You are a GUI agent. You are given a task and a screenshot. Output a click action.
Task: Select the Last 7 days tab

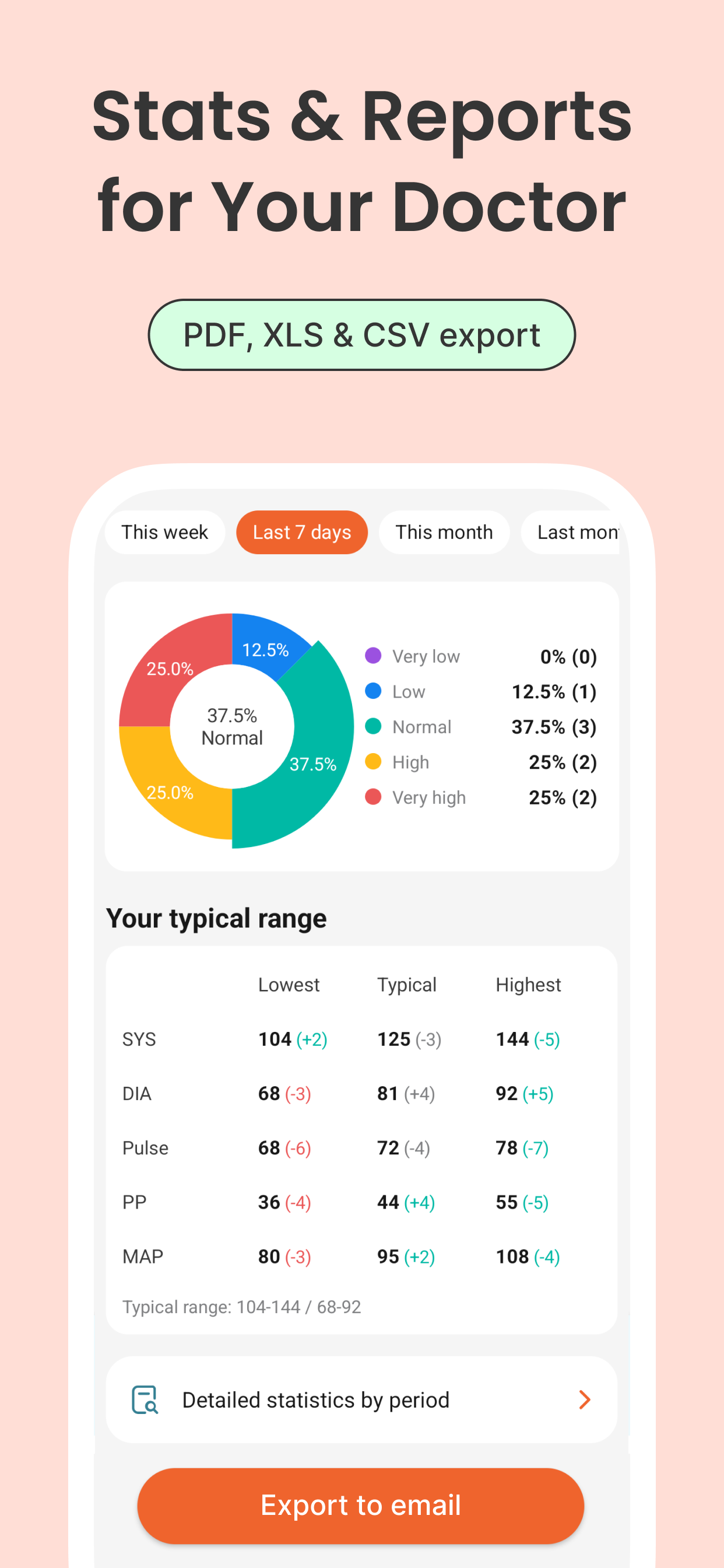(302, 532)
